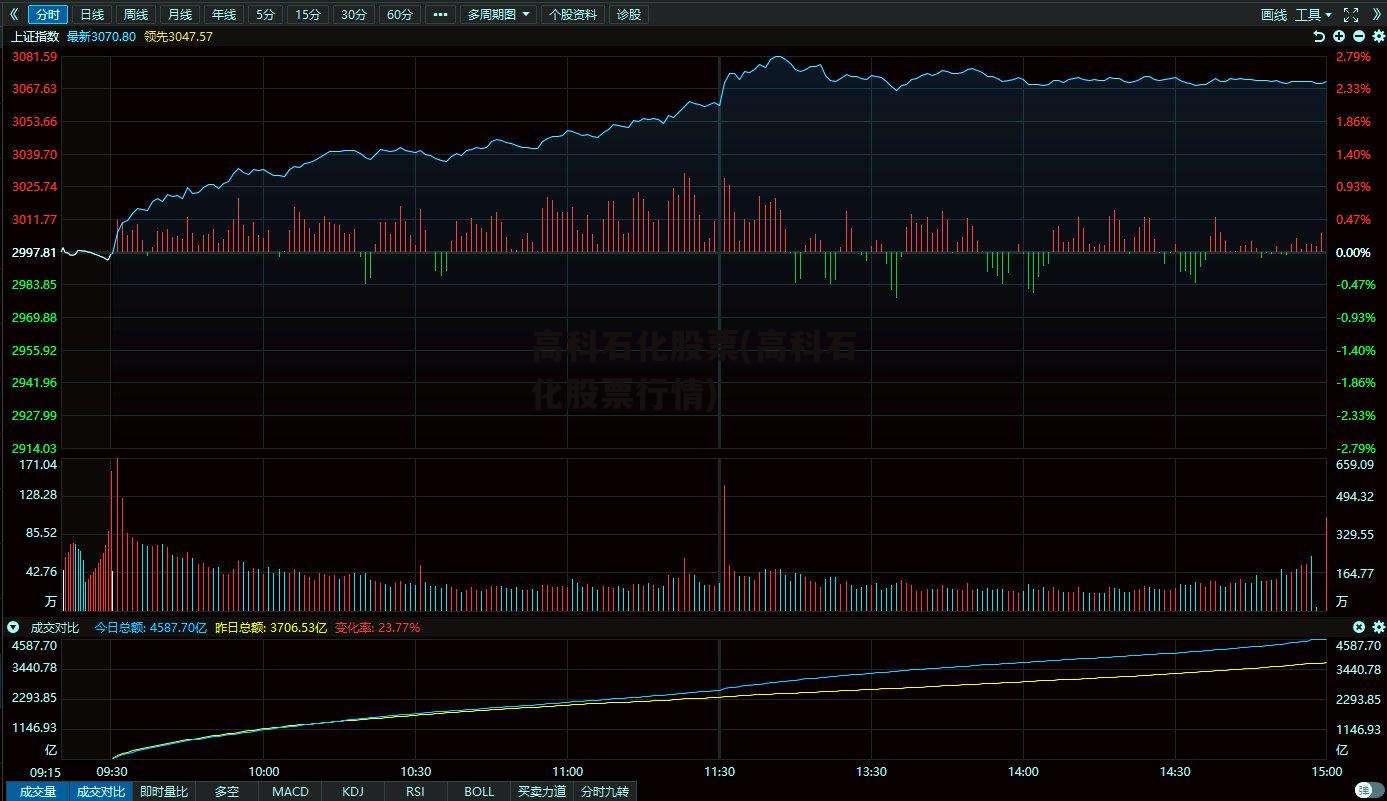This screenshot has height=801, width=1387.
Task: Click the 13:30 time axis label
Action: tap(871, 771)
